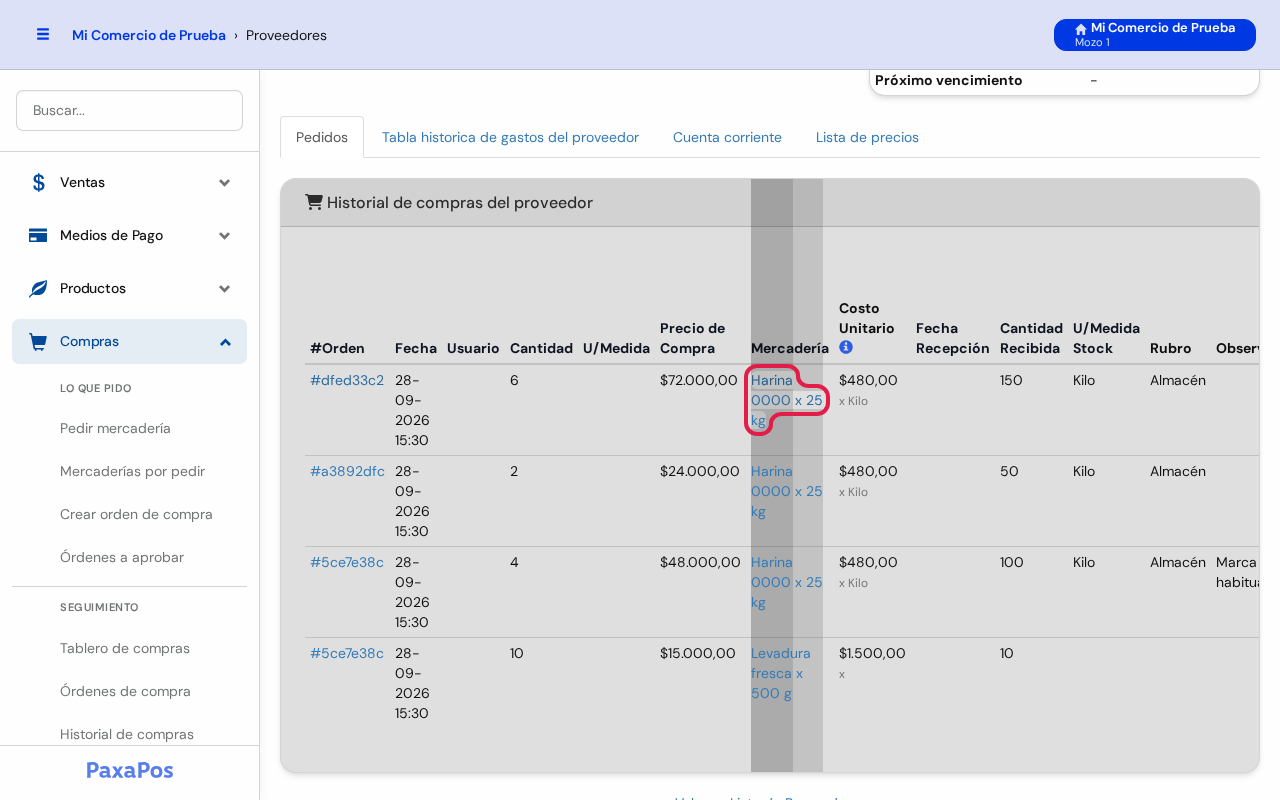Expand the Productos menu chevron
This screenshot has height=800, width=1280.
pos(225,288)
